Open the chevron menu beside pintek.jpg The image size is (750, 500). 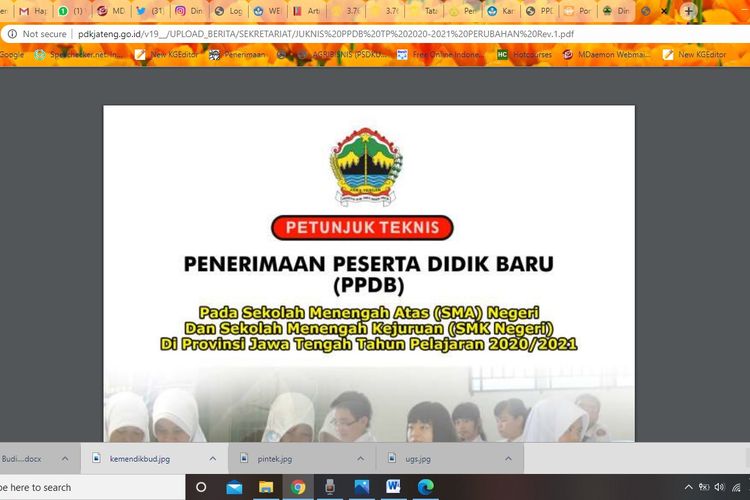point(362,458)
